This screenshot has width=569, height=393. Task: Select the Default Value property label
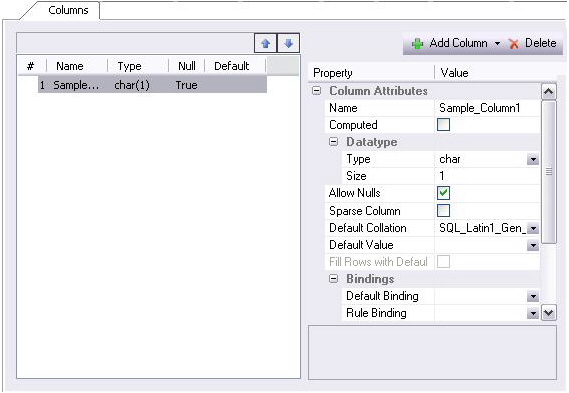tap(361, 245)
